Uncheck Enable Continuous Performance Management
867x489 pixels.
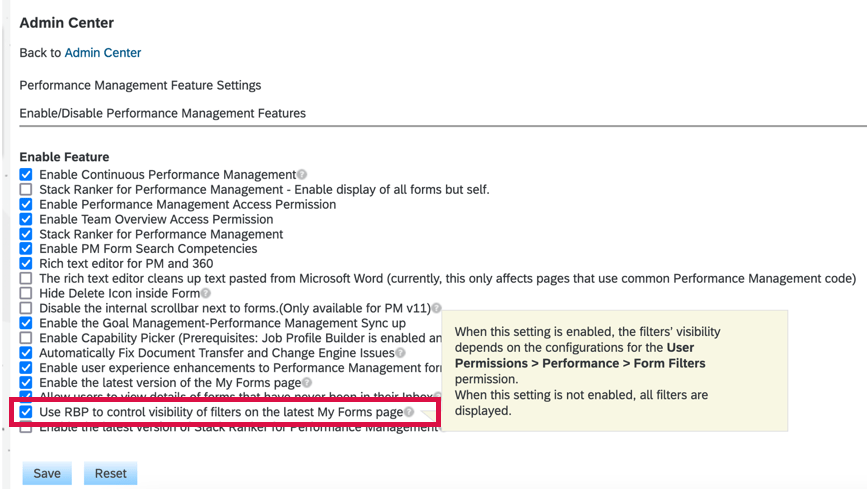click(x=27, y=175)
